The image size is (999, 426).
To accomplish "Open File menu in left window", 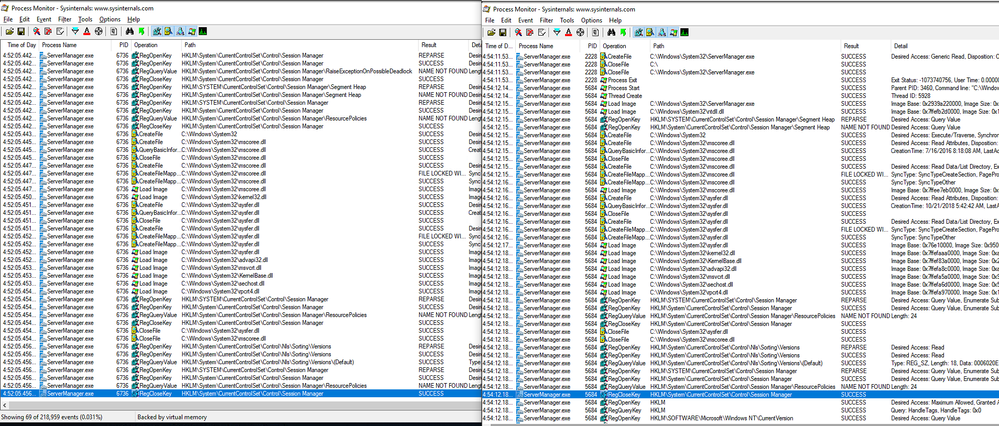I will pyautogui.click(x=8, y=20).
